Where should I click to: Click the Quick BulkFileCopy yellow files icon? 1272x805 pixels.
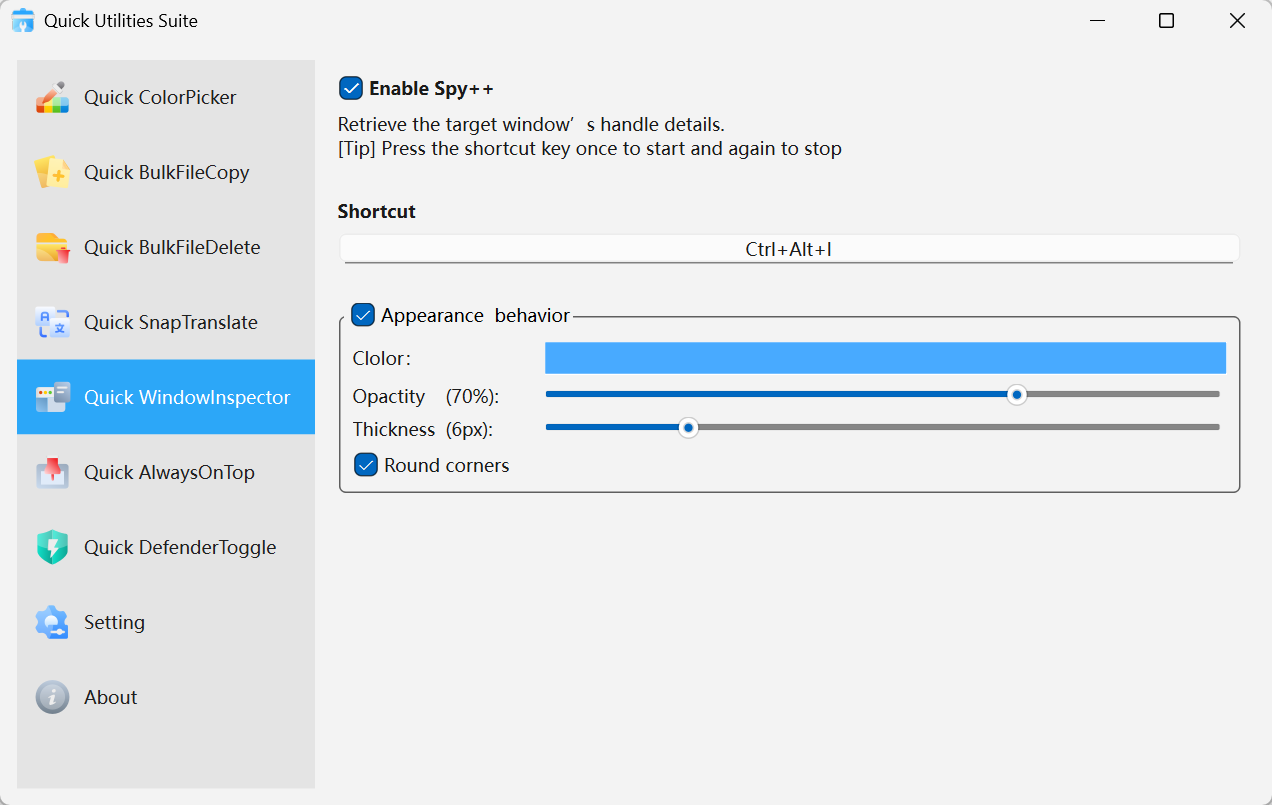click(x=52, y=173)
